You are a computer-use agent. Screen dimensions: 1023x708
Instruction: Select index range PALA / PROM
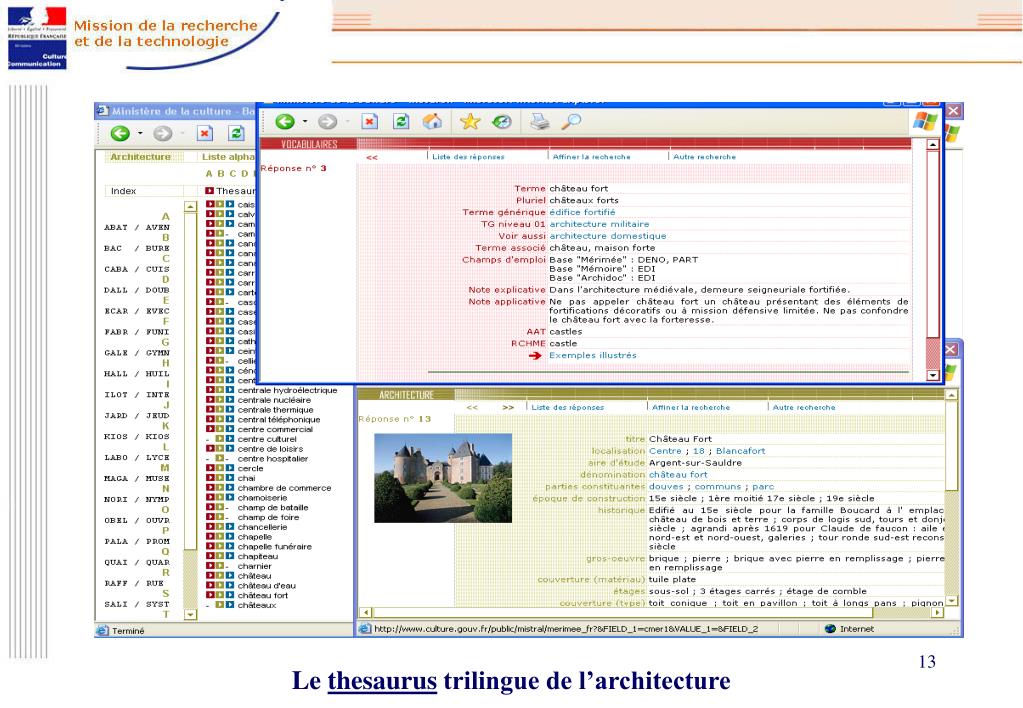pyautogui.click(x=136, y=541)
